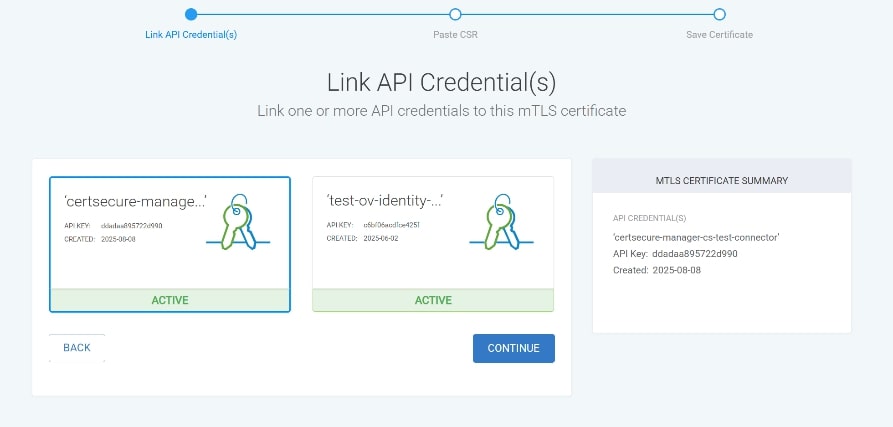
Task: Click created date 2025-06-02 on test-ov-identity card
Action: [x=381, y=238]
